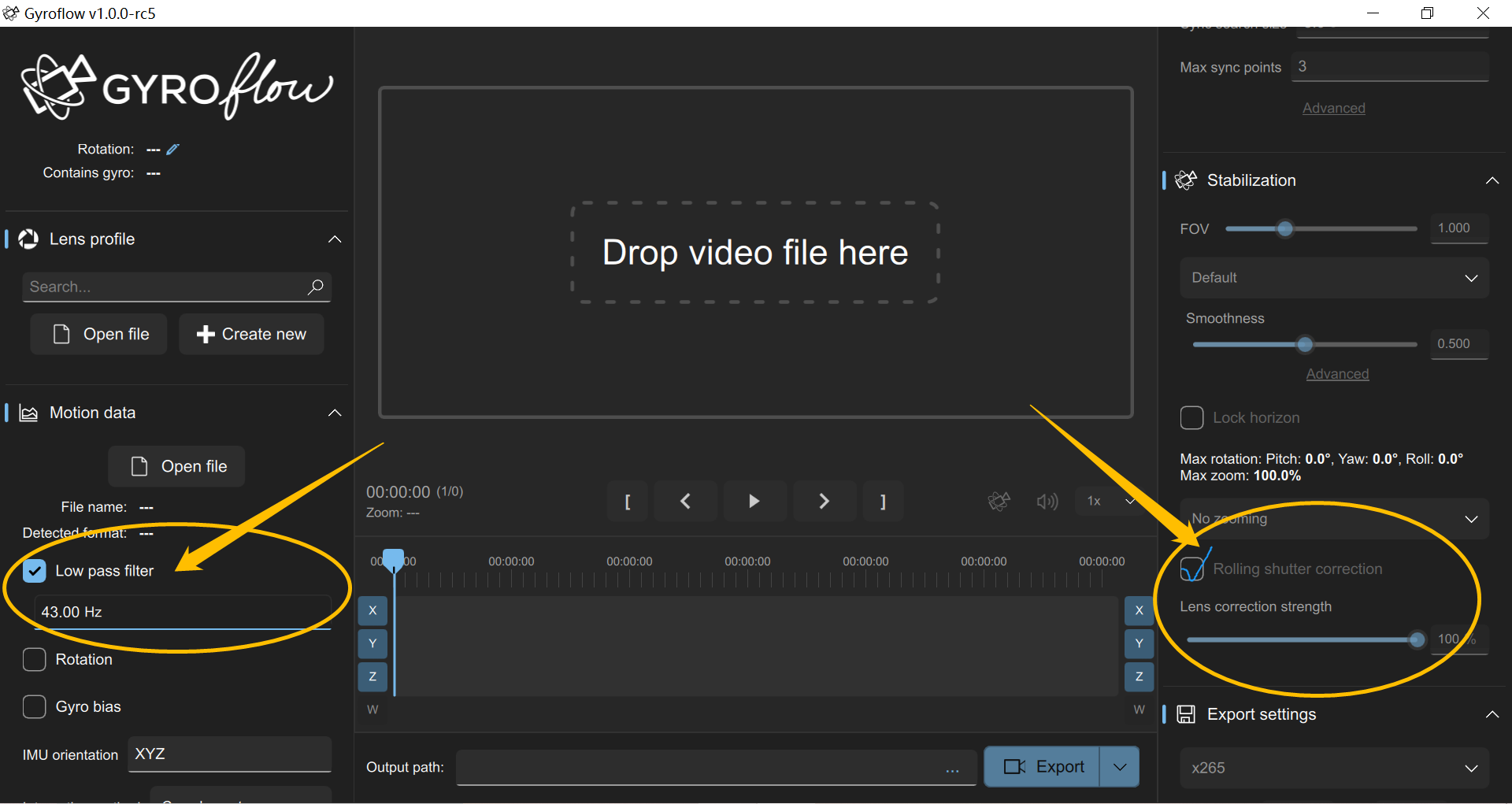Image resolution: width=1512 pixels, height=804 pixels.
Task: Open playback speed 1x dropdown
Action: (1110, 502)
